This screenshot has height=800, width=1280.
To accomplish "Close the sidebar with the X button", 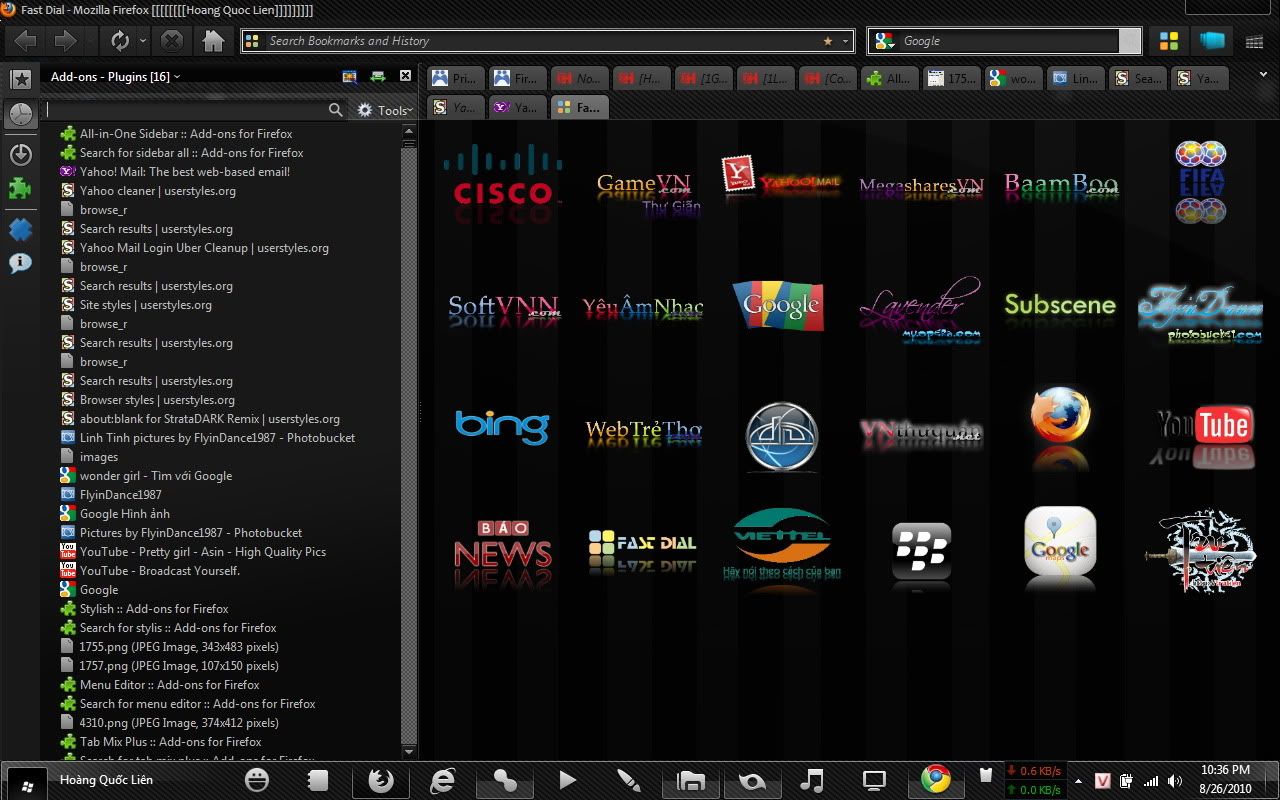I will (x=405, y=75).
